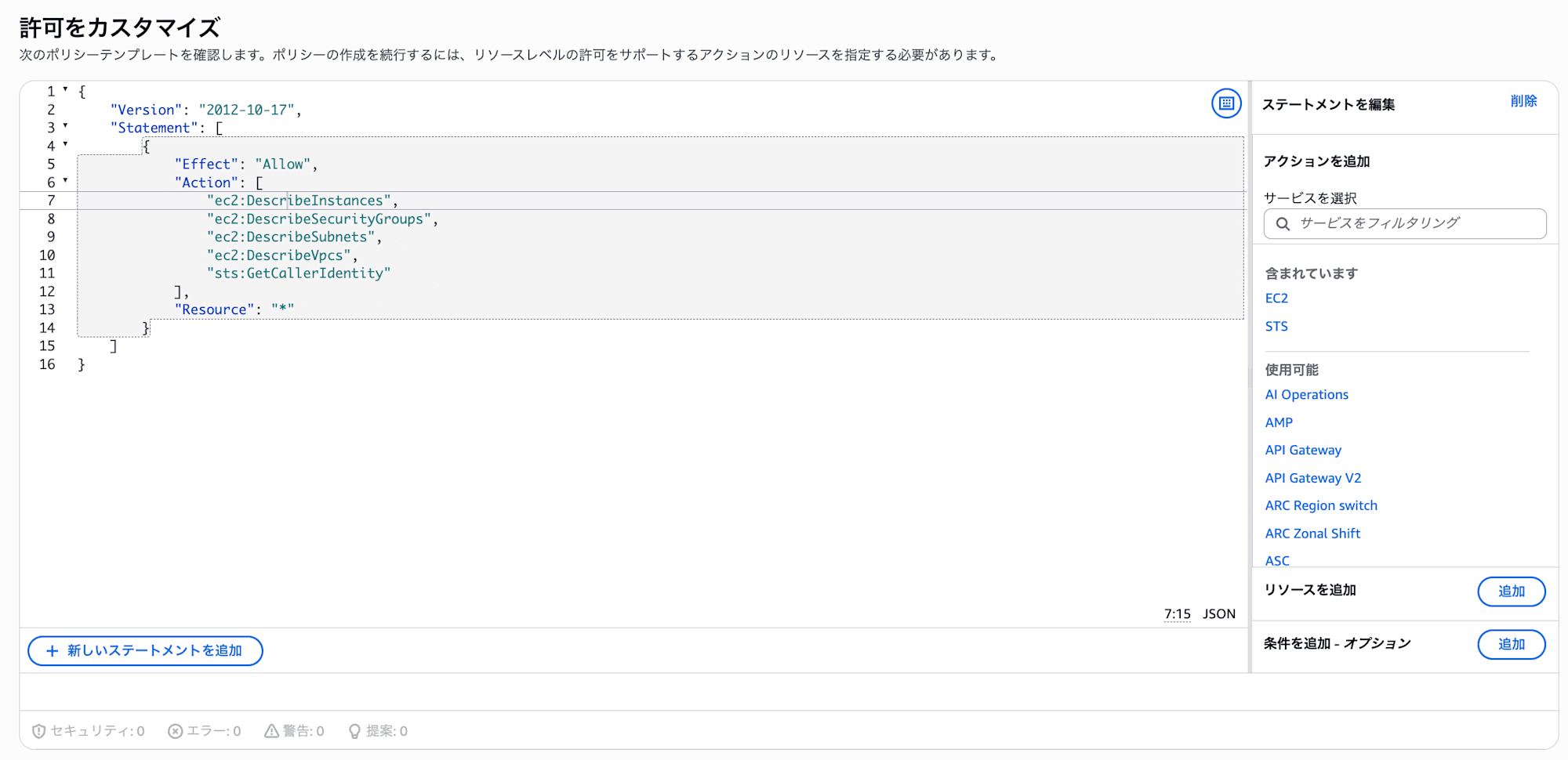The width and height of the screenshot is (1568, 760).
Task: Select the AMP service
Action: pyautogui.click(x=1279, y=422)
